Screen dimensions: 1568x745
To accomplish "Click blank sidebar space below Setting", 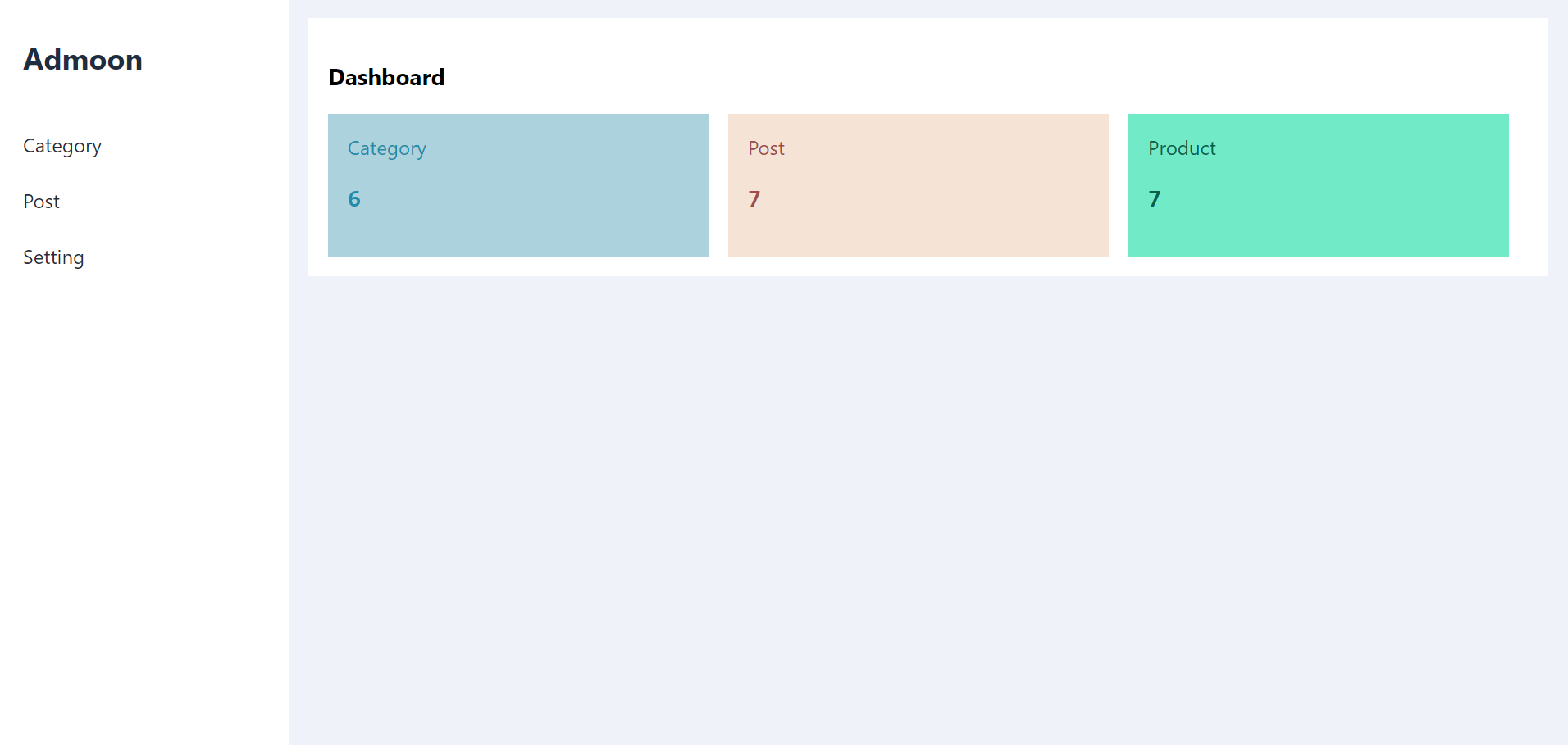I will 144,492.
